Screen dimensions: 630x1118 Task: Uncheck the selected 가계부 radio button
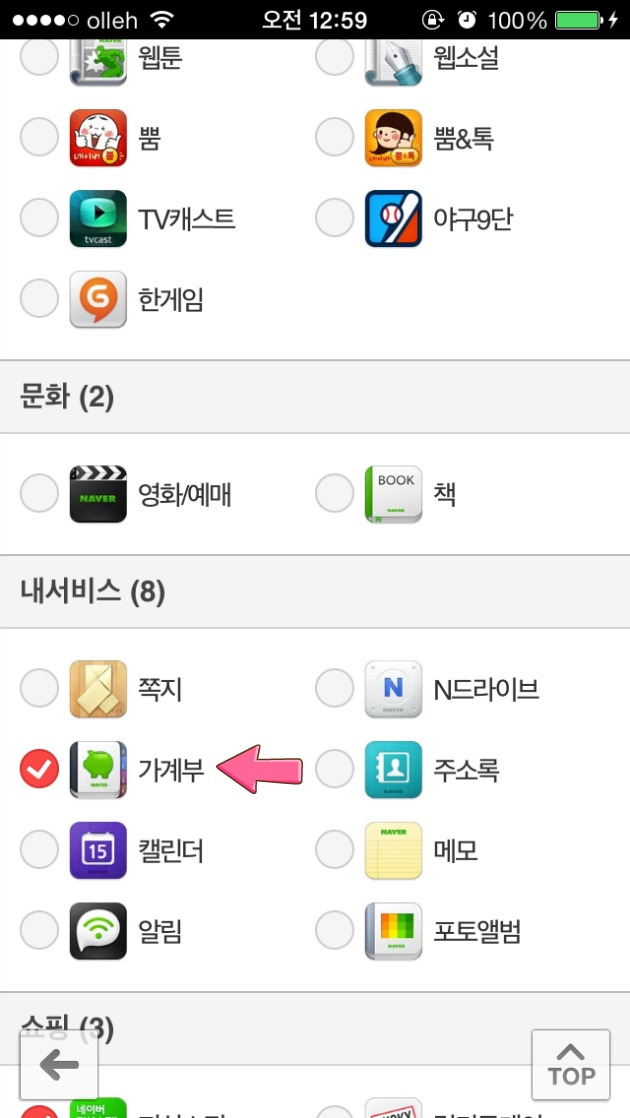click(39, 769)
